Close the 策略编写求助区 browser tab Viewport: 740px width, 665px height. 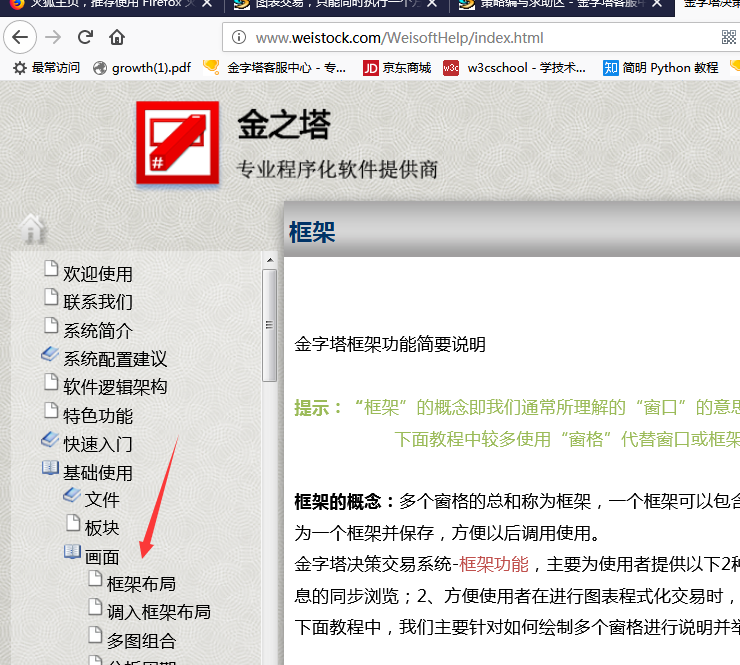coord(656,3)
